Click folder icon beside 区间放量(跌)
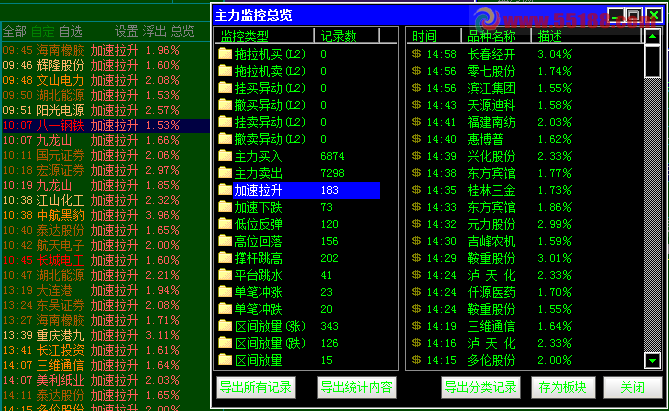 tap(225, 343)
